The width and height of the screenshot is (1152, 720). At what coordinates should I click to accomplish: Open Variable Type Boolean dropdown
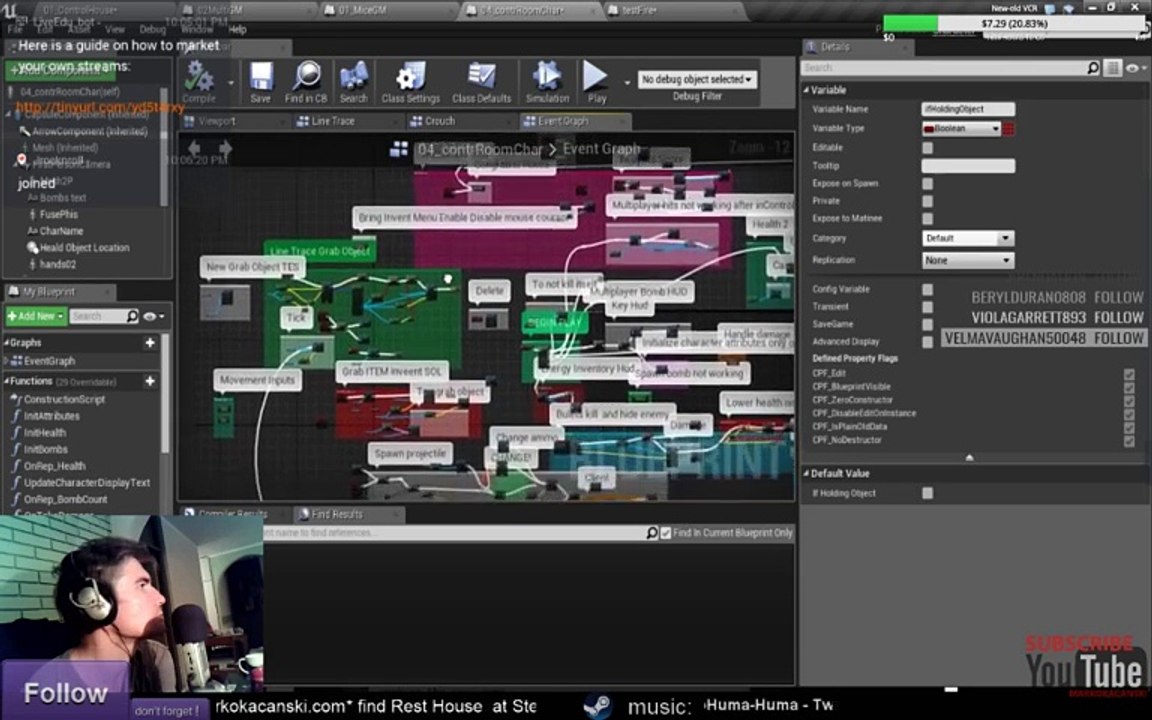tap(962, 129)
